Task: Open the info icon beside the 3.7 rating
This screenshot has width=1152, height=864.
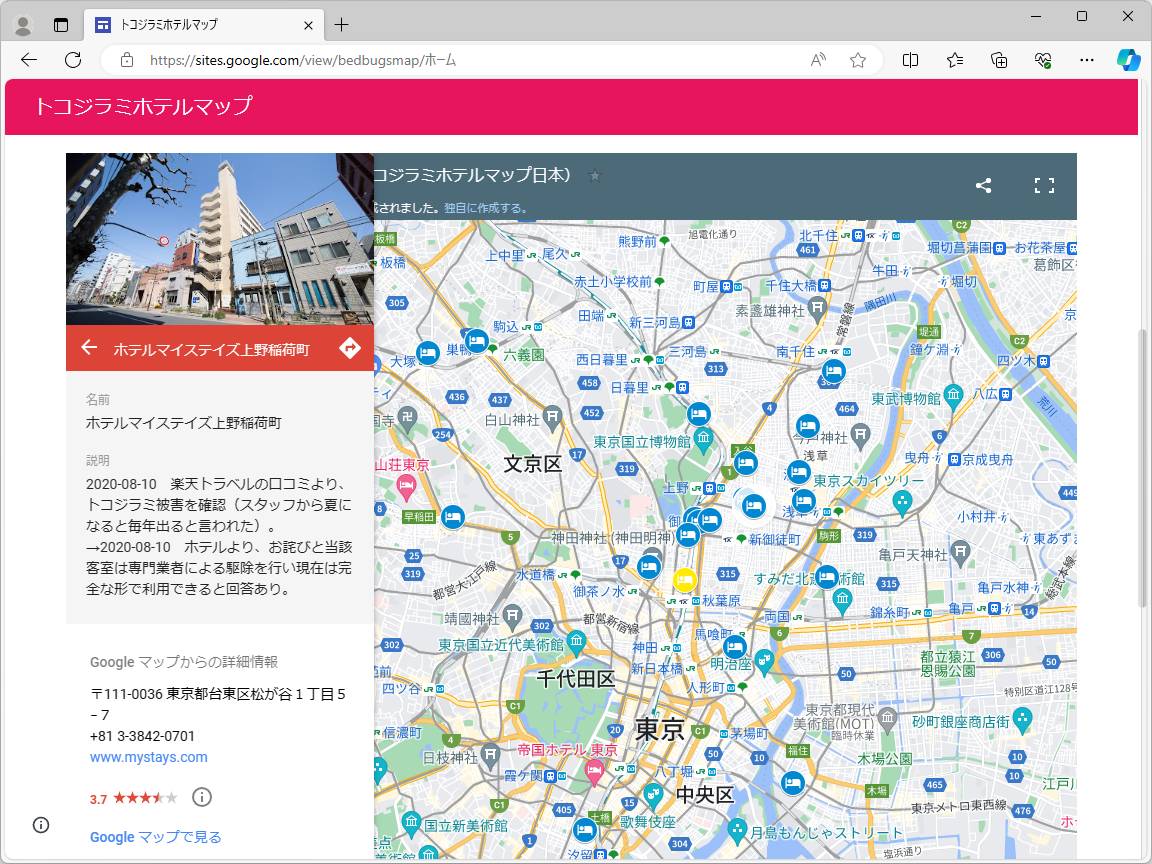Action: coord(201,797)
